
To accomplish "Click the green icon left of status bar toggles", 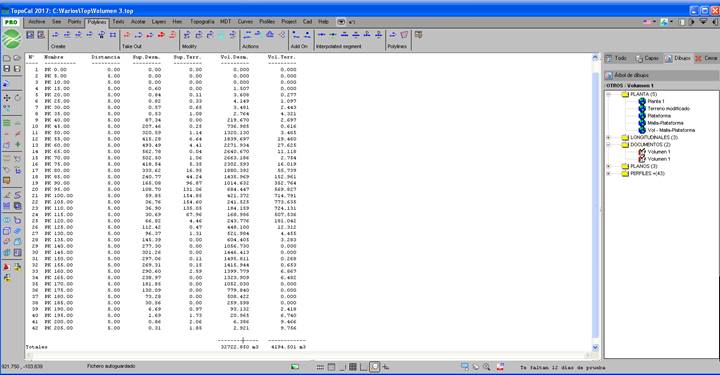I will click(295, 367).
